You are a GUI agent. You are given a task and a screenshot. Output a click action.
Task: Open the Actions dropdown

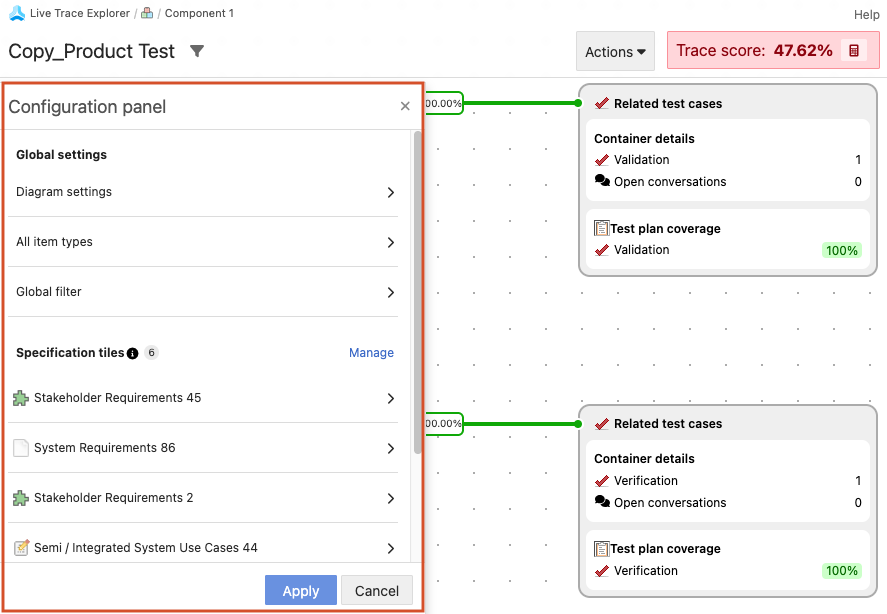tap(615, 51)
